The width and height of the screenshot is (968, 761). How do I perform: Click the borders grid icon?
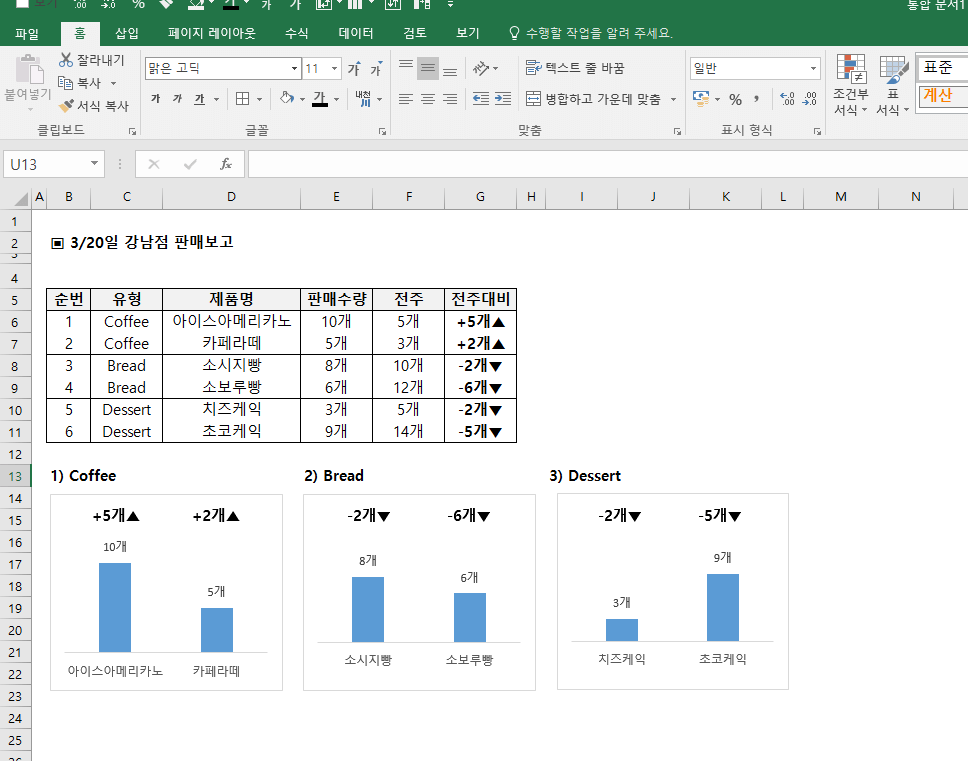(x=243, y=99)
